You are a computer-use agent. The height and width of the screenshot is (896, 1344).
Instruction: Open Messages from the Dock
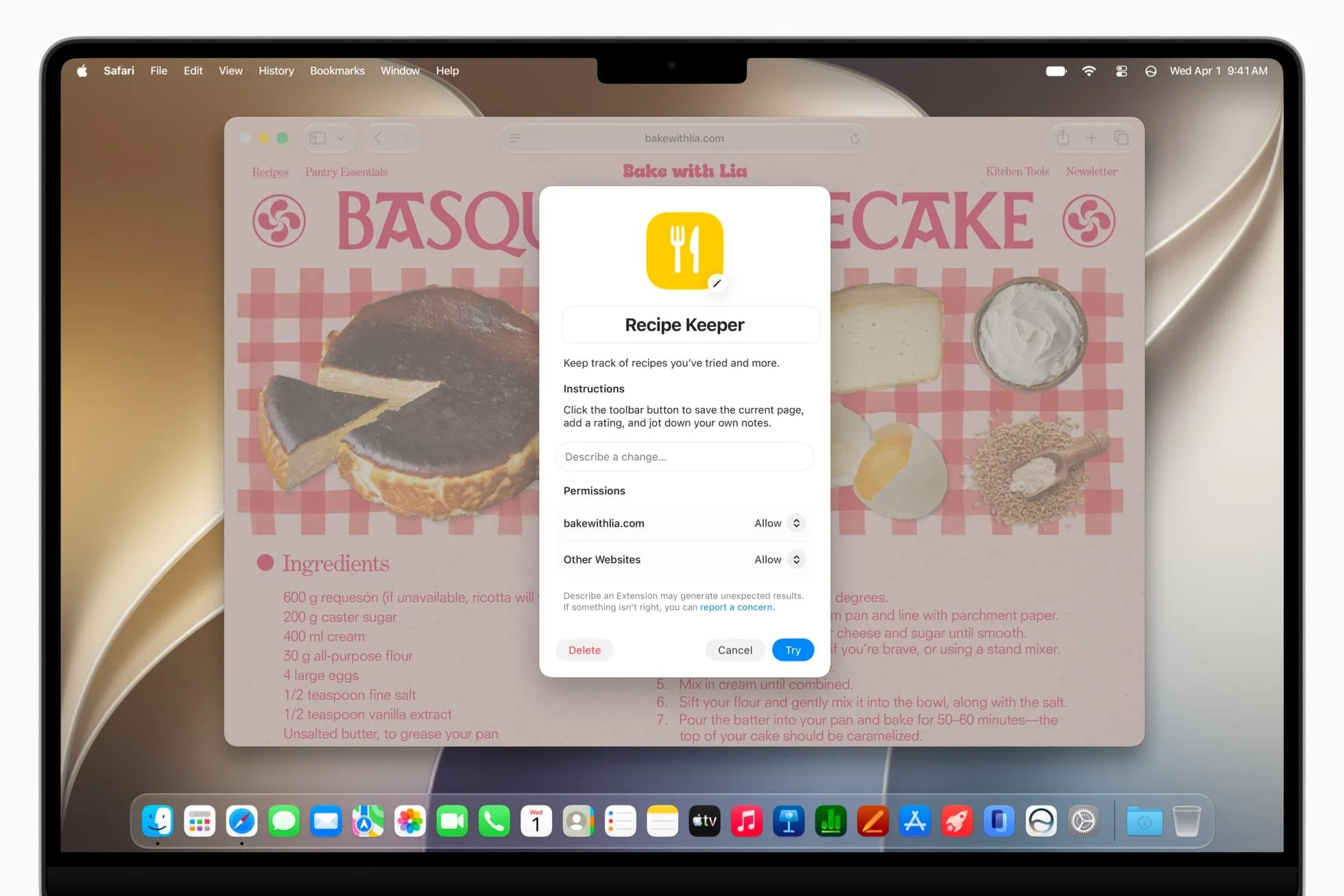click(x=284, y=821)
